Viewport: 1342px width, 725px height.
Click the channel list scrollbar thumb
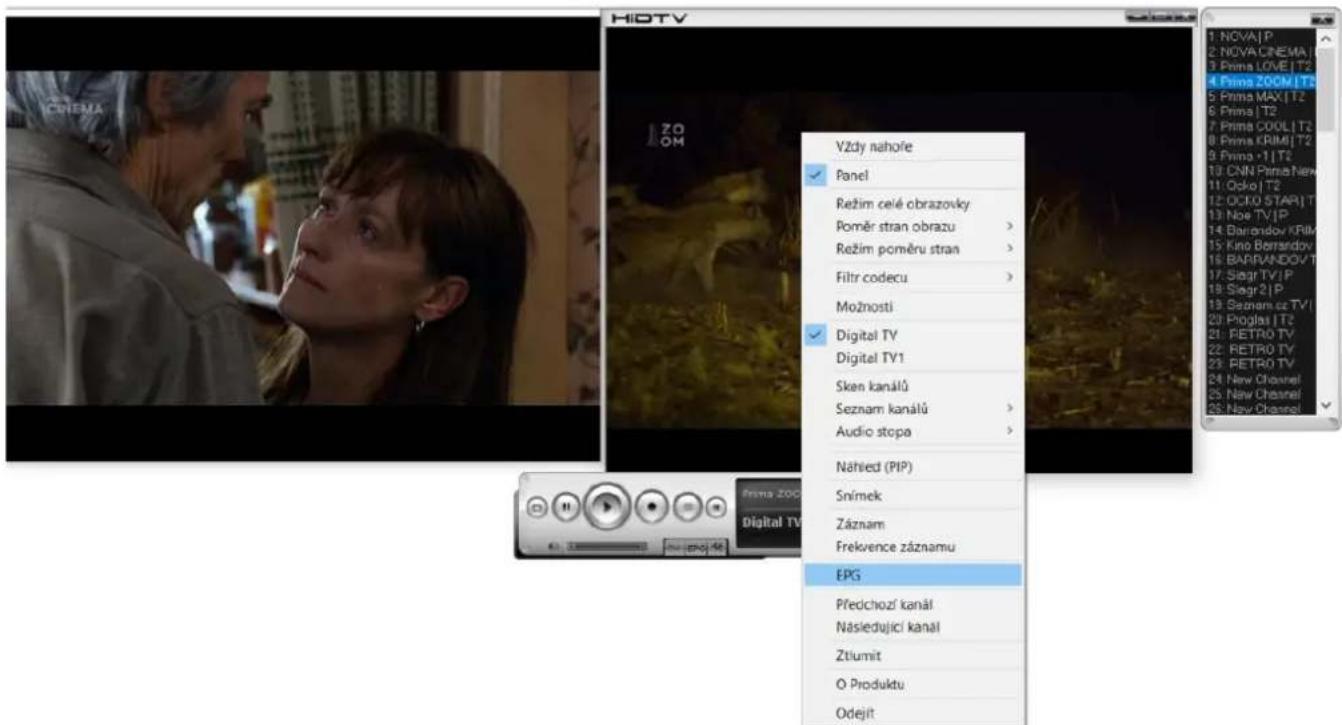click(1326, 88)
